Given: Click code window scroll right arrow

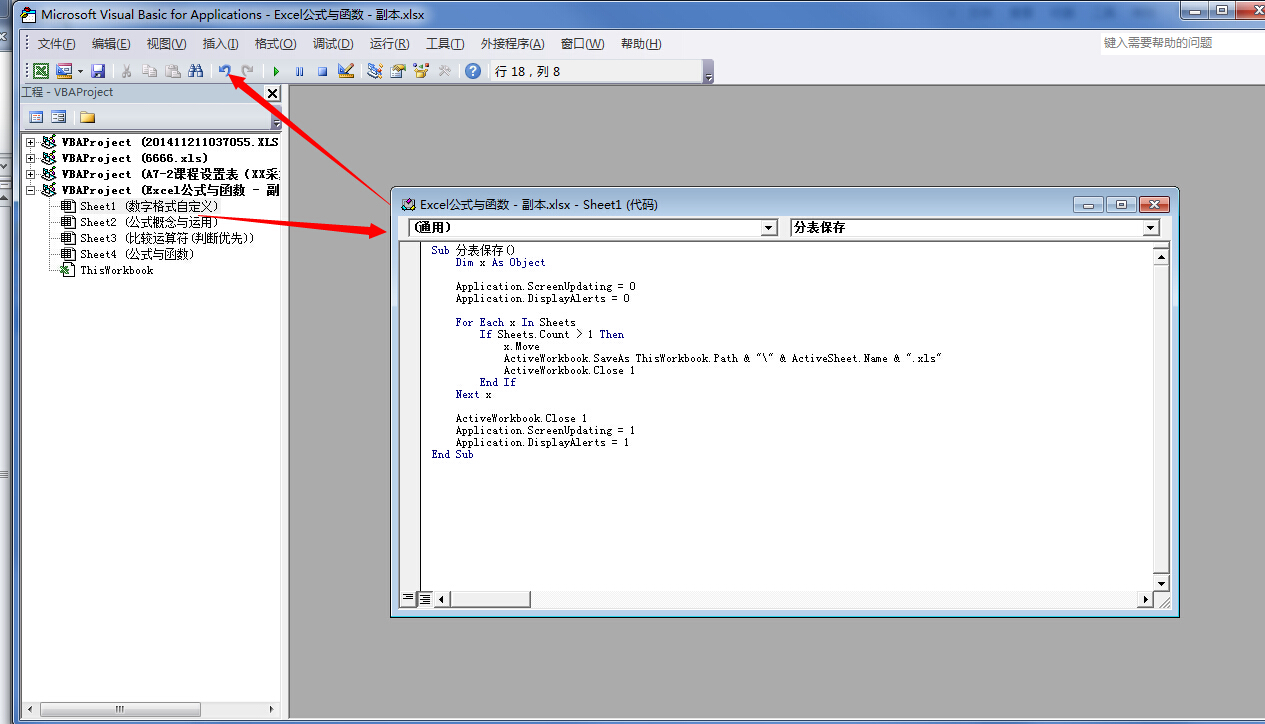Looking at the screenshot, I should click(1145, 599).
